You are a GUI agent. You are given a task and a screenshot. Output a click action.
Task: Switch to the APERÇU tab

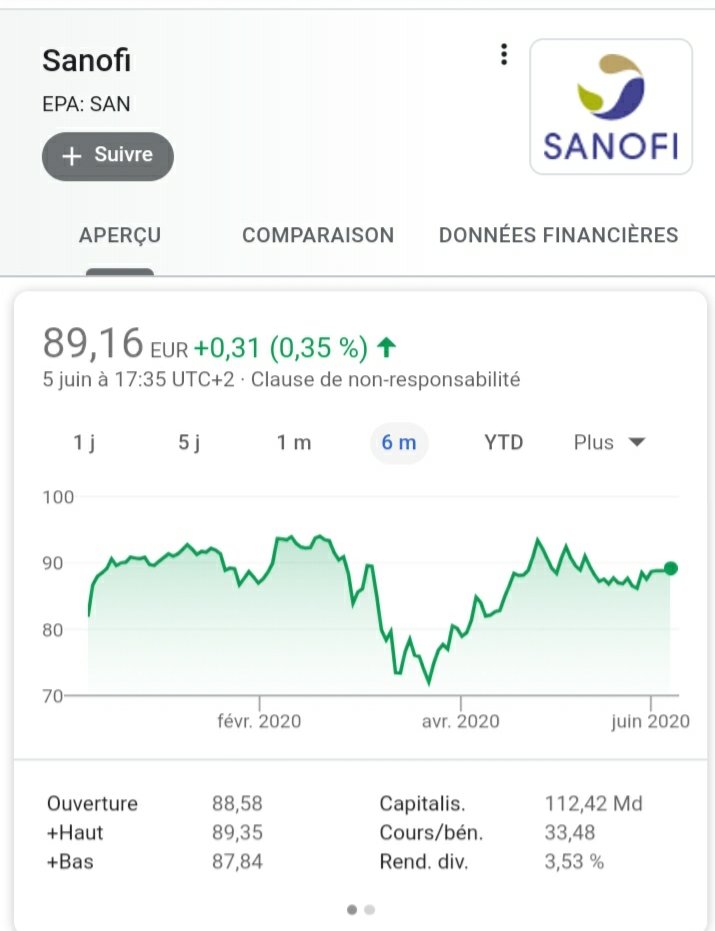click(x=120, y=235)
